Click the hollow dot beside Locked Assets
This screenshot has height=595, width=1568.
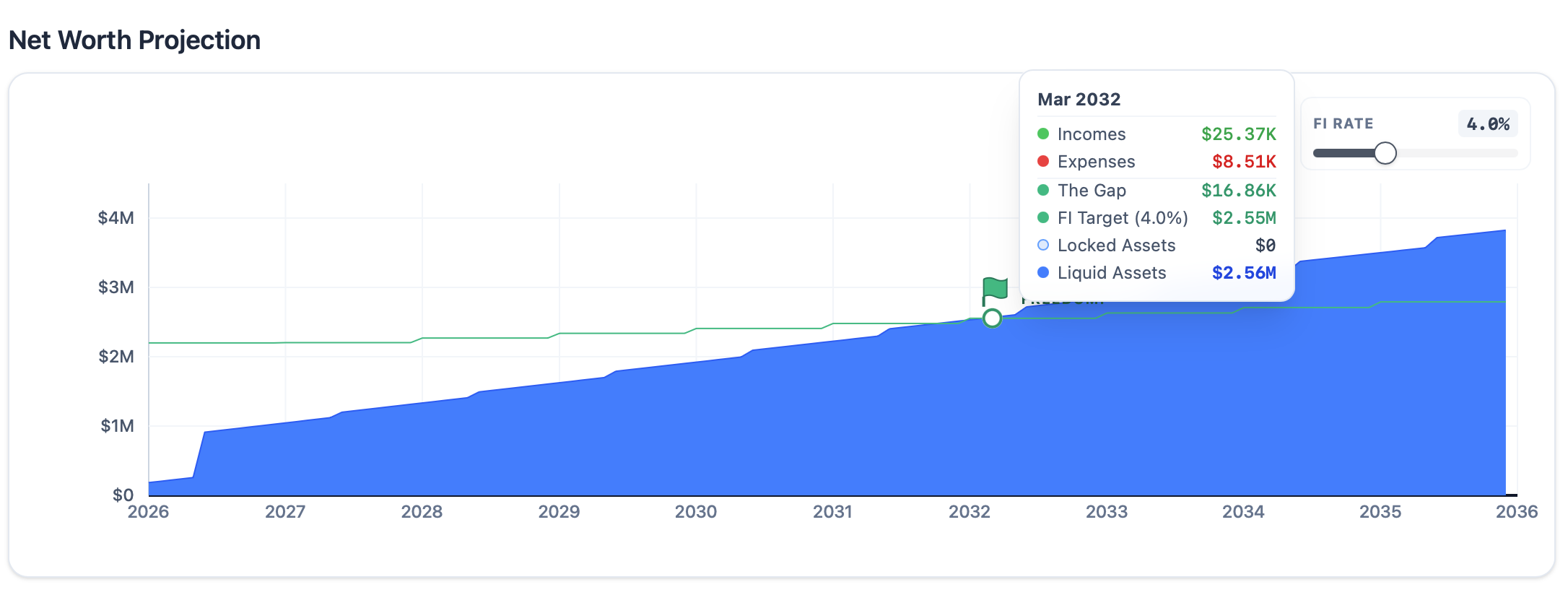[x=1043, y=245]
